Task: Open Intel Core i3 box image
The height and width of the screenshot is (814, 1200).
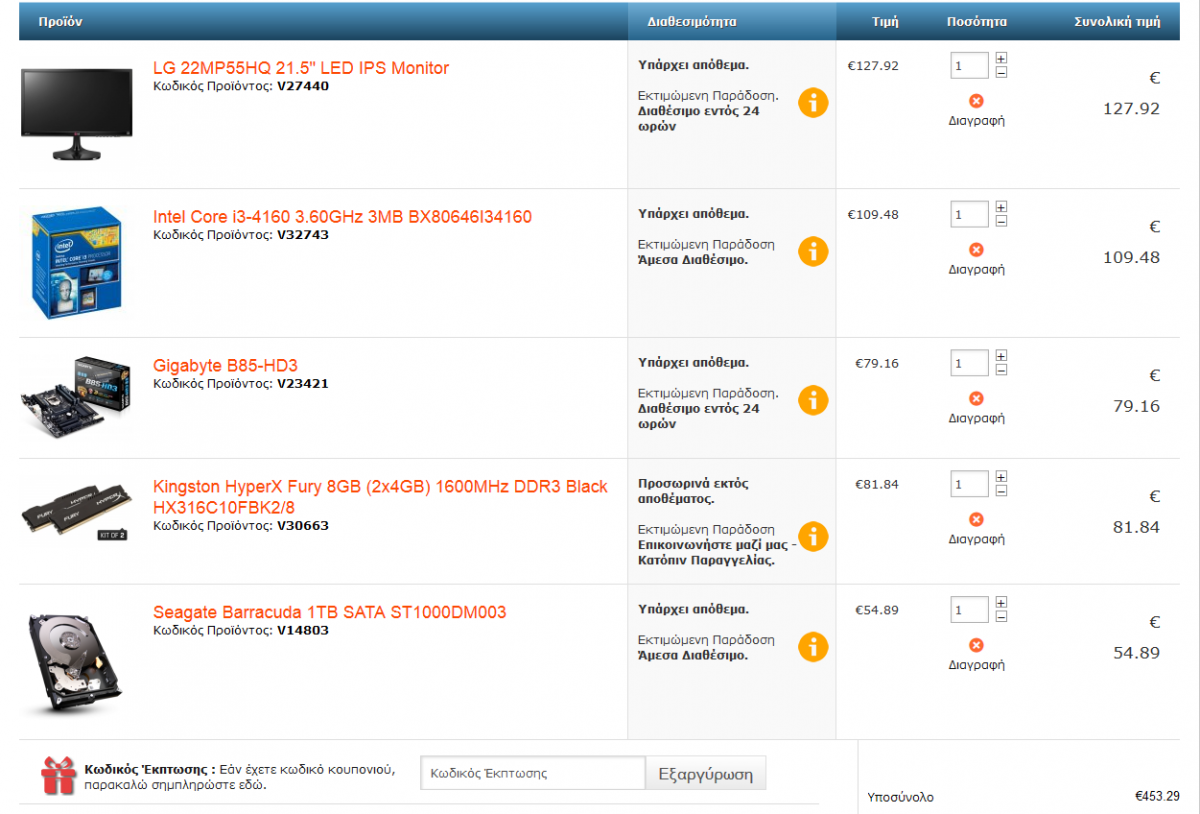Action: pyautogui.click(x=78, y=263)
